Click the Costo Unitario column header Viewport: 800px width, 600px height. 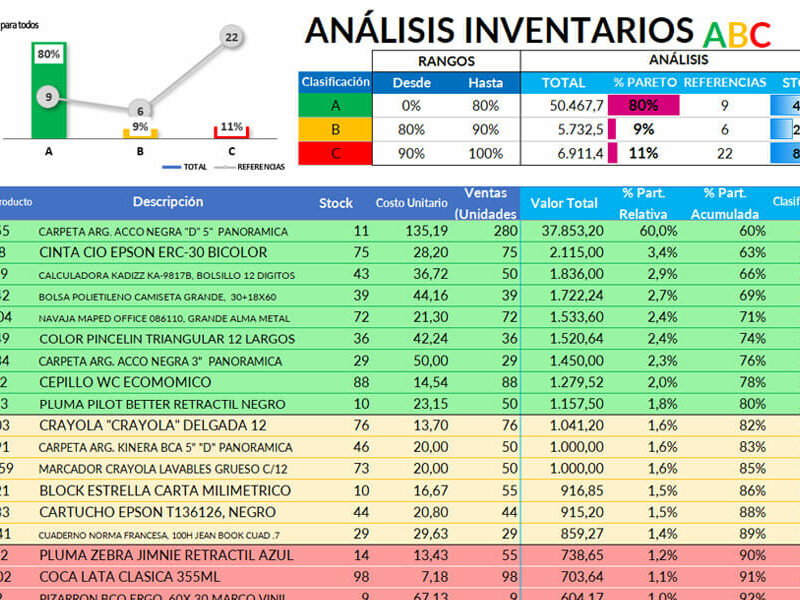(x=411, y=203)
